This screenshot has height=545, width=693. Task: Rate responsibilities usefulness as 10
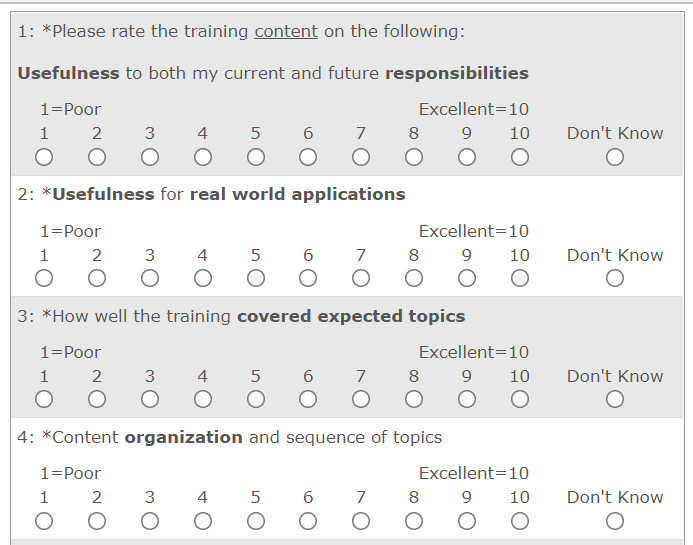click(519, 157)
